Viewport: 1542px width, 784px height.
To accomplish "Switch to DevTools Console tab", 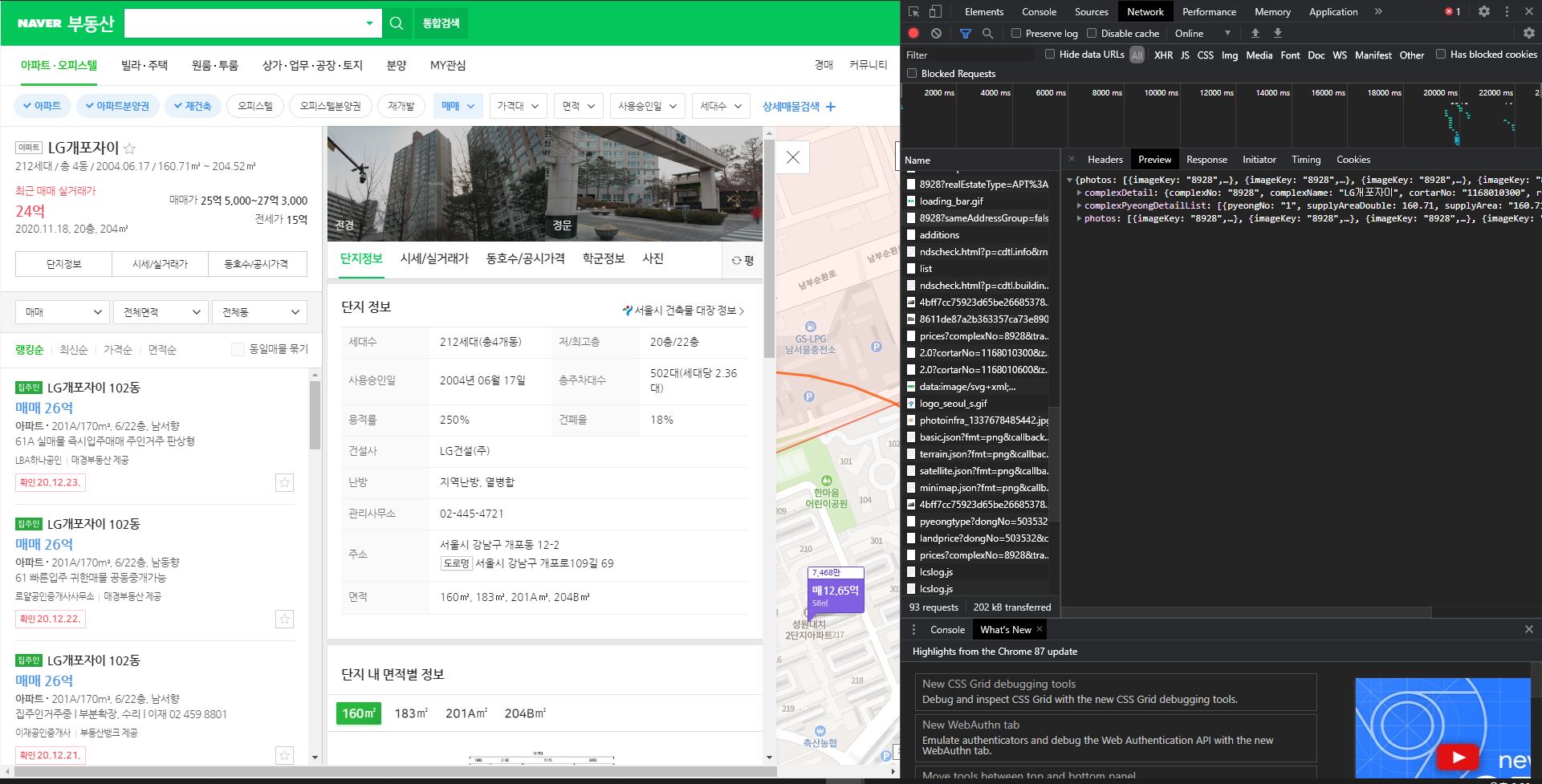I will [1039, 11].
